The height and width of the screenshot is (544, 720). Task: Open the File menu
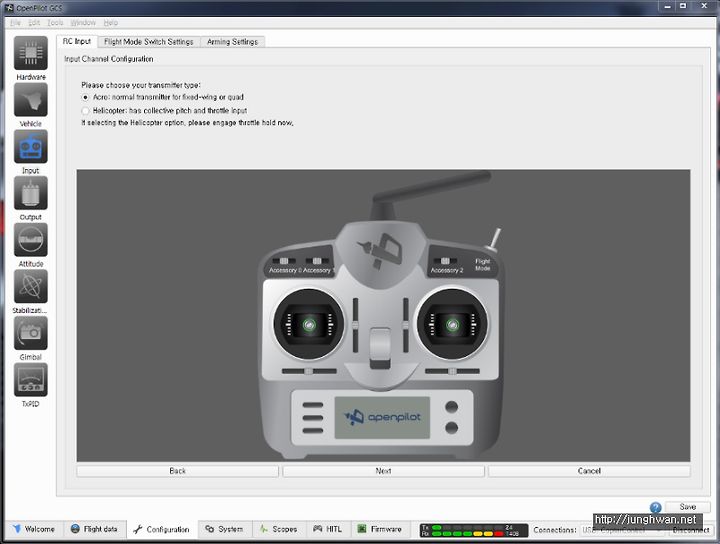15,22
